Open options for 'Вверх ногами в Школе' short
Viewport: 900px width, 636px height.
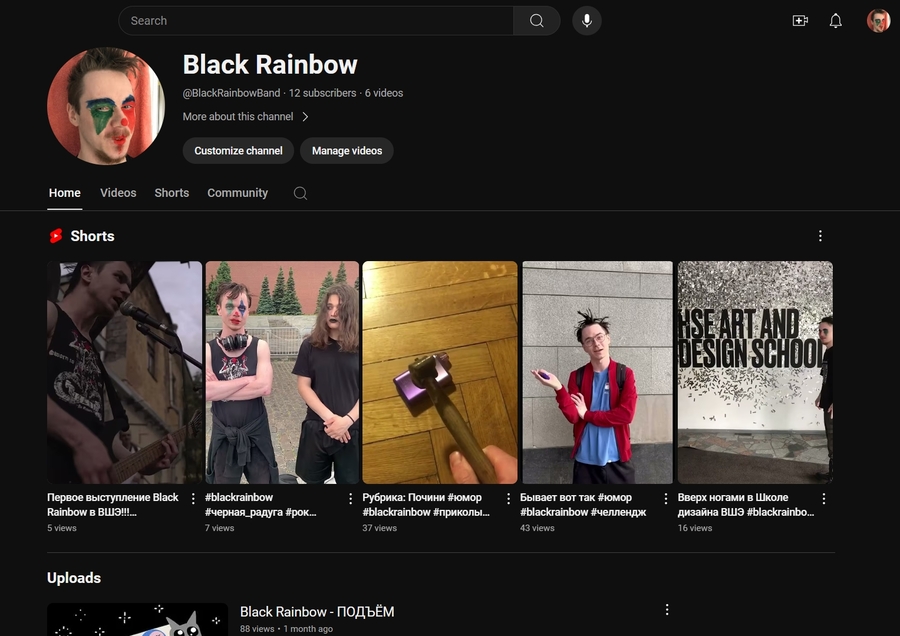point(824,498)
